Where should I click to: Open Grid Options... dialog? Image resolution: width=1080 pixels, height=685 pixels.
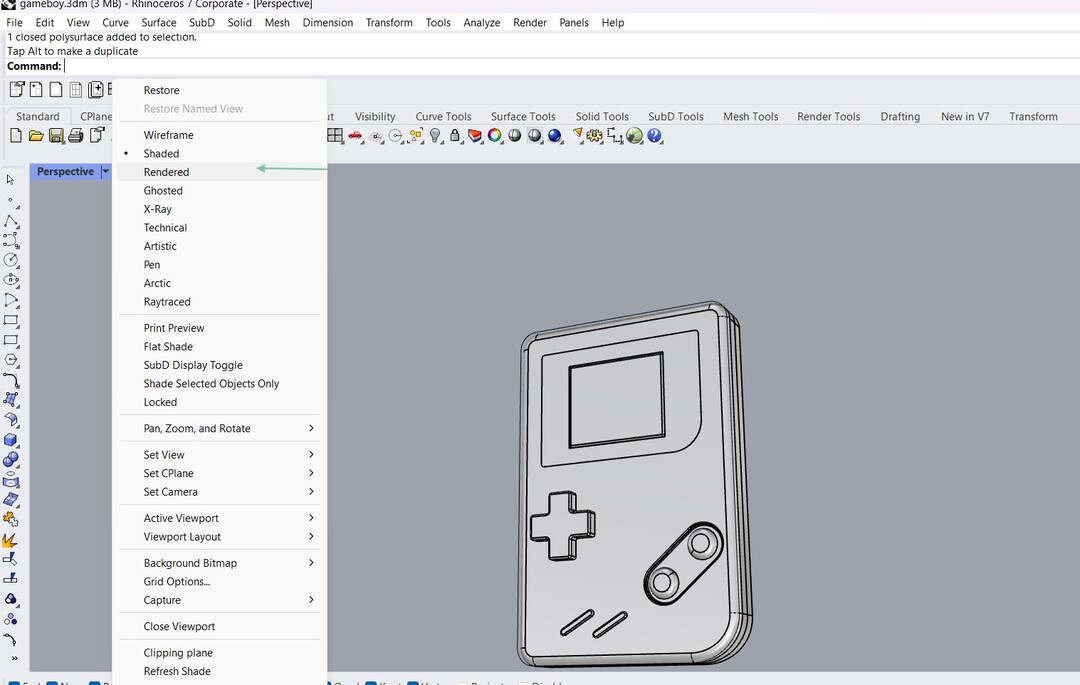176,582
